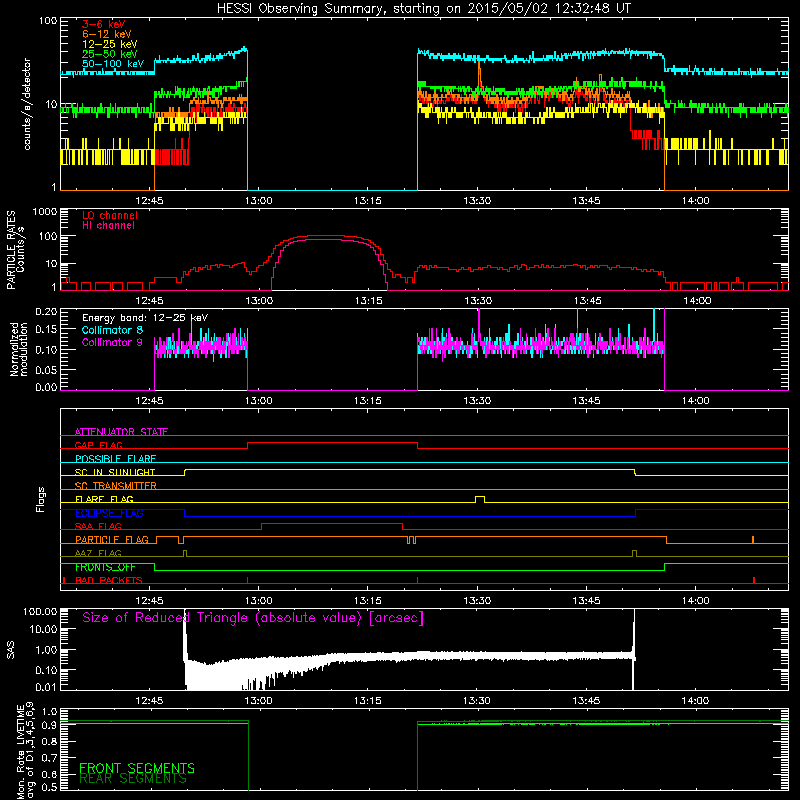Click the orange 6-12 keV spike near 13:30
800x800 pixels.
tap(479, 74)
